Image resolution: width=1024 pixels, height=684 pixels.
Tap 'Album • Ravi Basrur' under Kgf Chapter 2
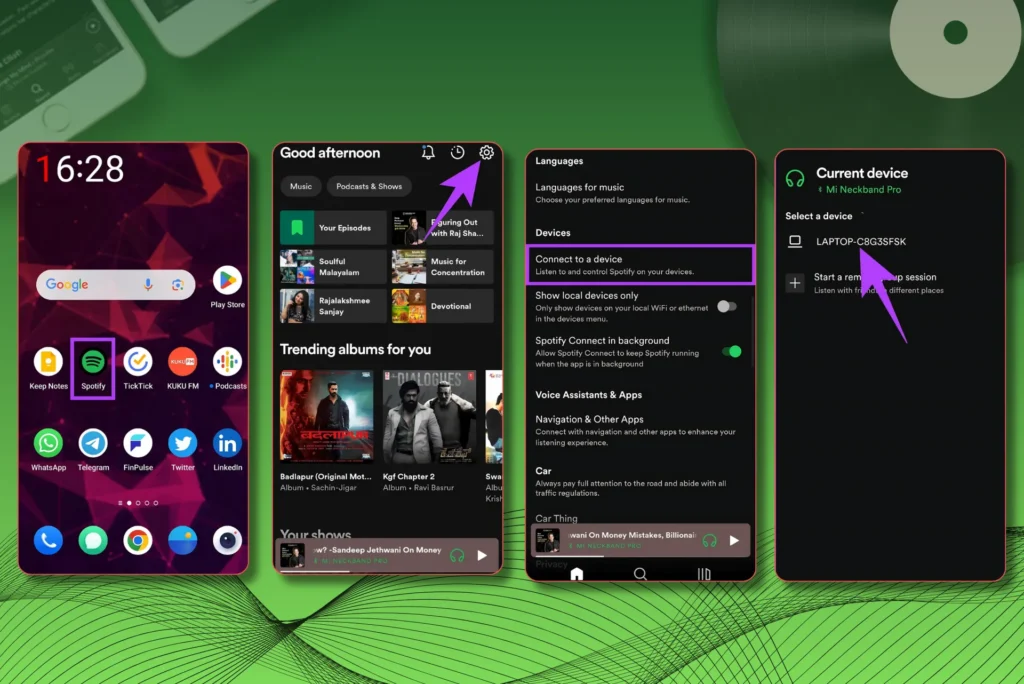418,488
